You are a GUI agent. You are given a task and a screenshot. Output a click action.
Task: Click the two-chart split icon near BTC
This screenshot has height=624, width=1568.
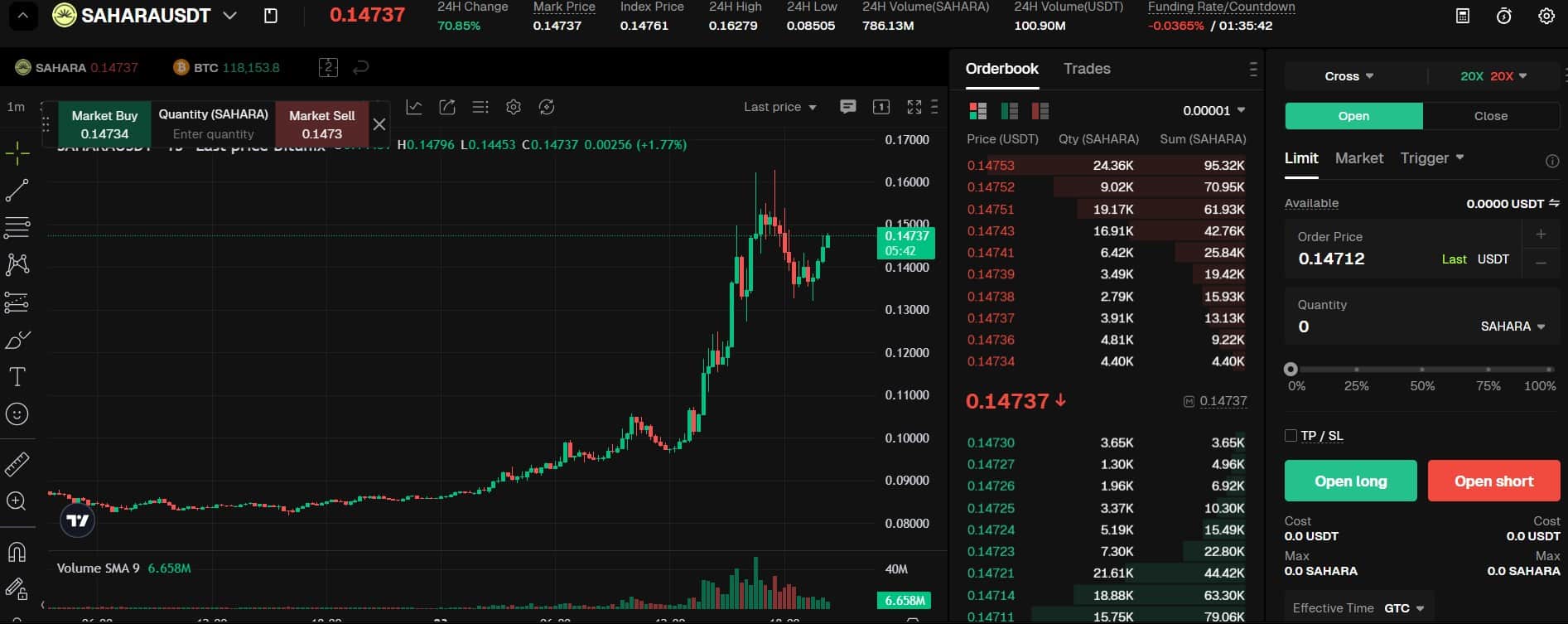[328, 68]
